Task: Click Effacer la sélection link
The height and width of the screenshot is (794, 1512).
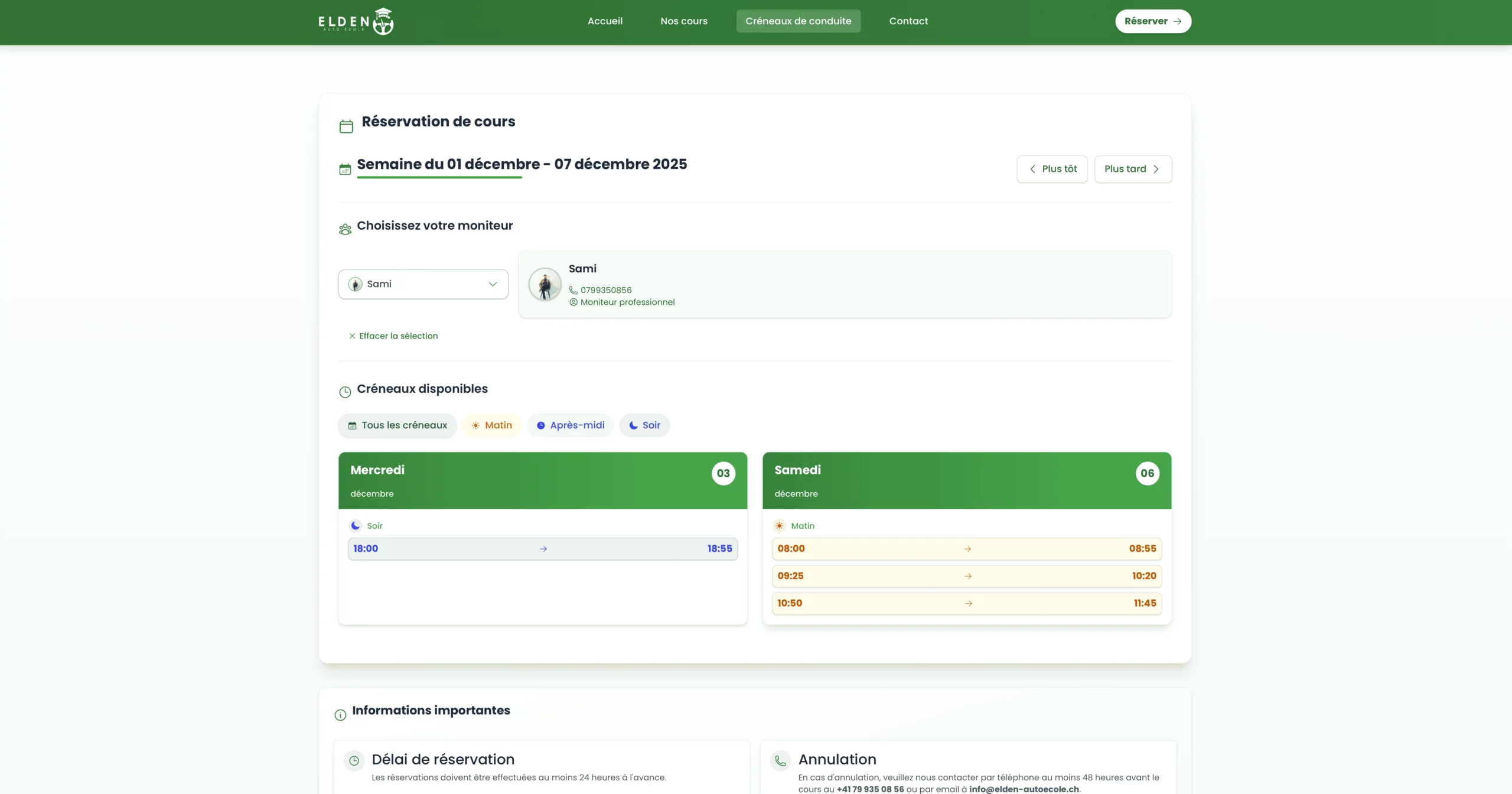Action: pyautogui.click(x=393, y=336)
